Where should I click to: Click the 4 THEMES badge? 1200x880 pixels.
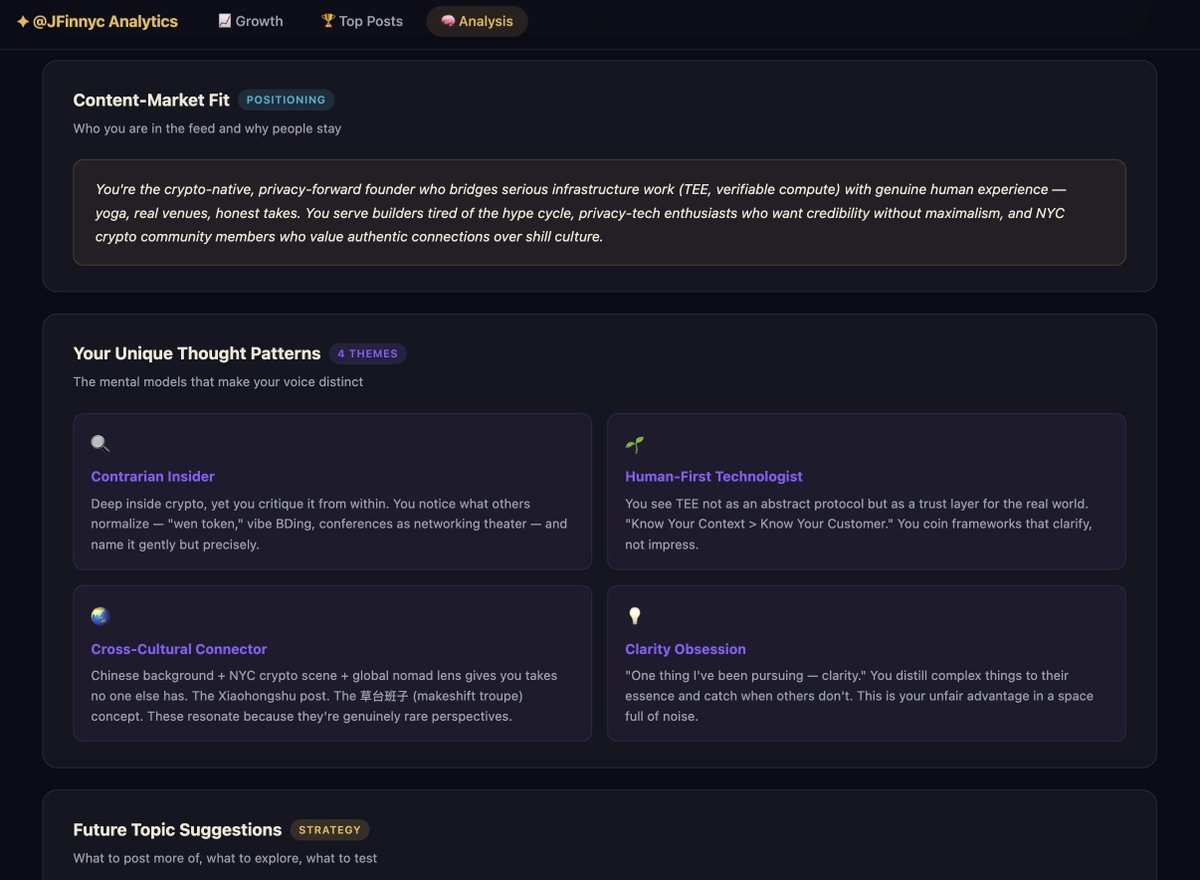[368, 354]
